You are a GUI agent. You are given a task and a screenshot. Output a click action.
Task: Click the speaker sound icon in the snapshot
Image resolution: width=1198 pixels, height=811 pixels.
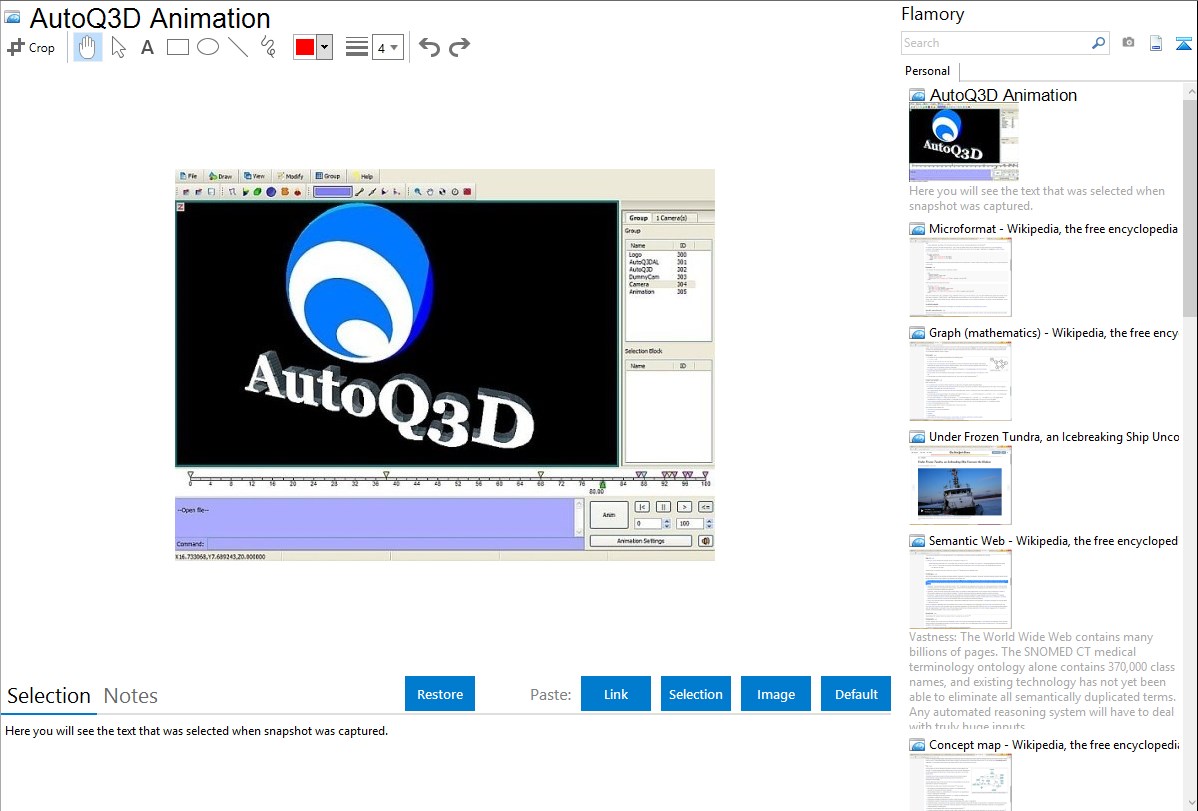click(x=705, y=540)
